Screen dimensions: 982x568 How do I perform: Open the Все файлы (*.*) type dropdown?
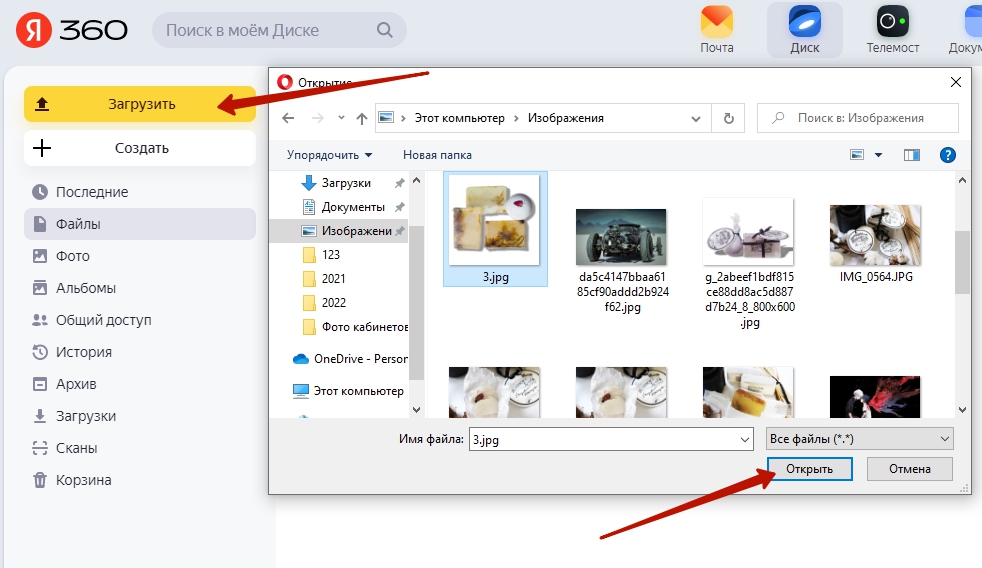point(859,439)
